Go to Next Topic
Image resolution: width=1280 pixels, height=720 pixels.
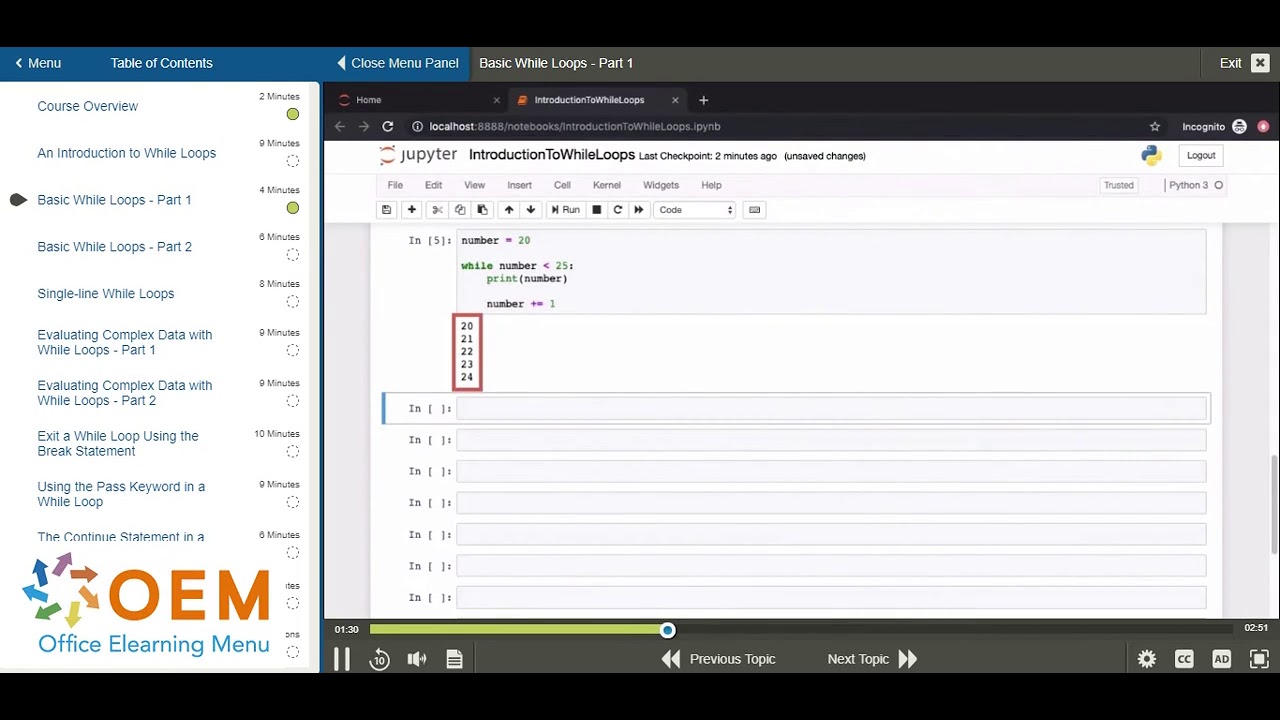tap(872, 659)
